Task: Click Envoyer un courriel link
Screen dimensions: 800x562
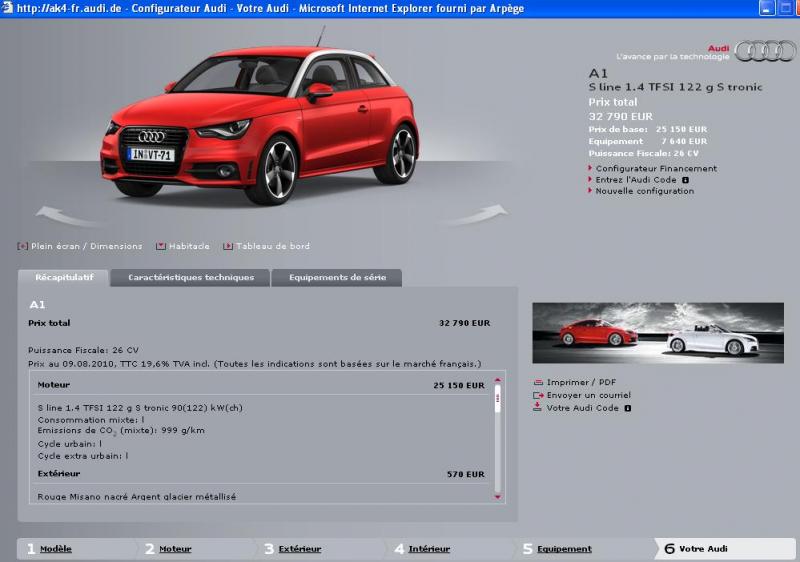Action: [589, 395]
